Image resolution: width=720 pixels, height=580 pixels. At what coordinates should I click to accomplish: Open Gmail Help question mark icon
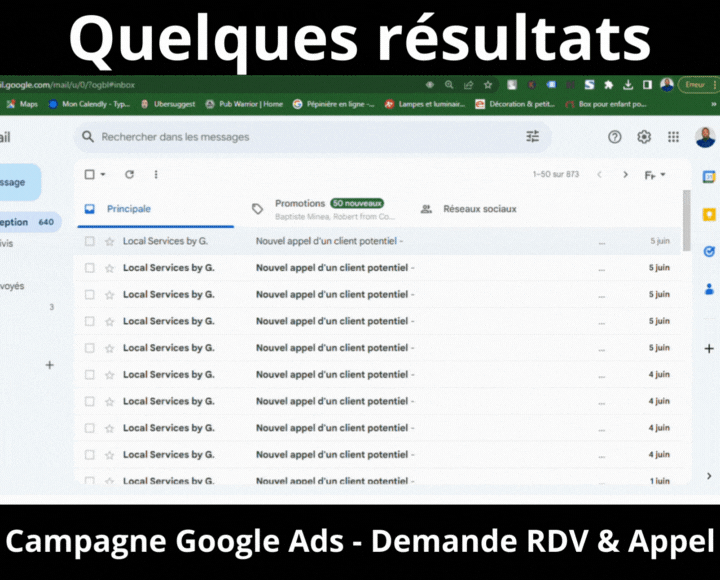point(614,137)
